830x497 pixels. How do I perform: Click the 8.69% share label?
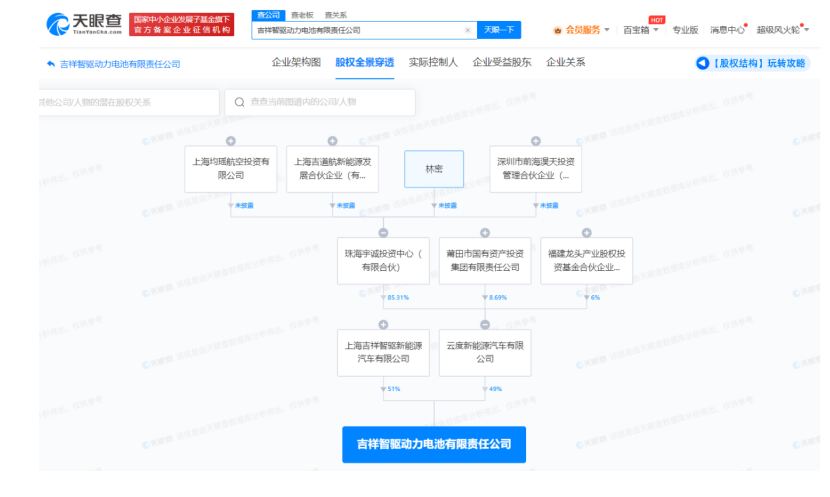click(498, 297)
